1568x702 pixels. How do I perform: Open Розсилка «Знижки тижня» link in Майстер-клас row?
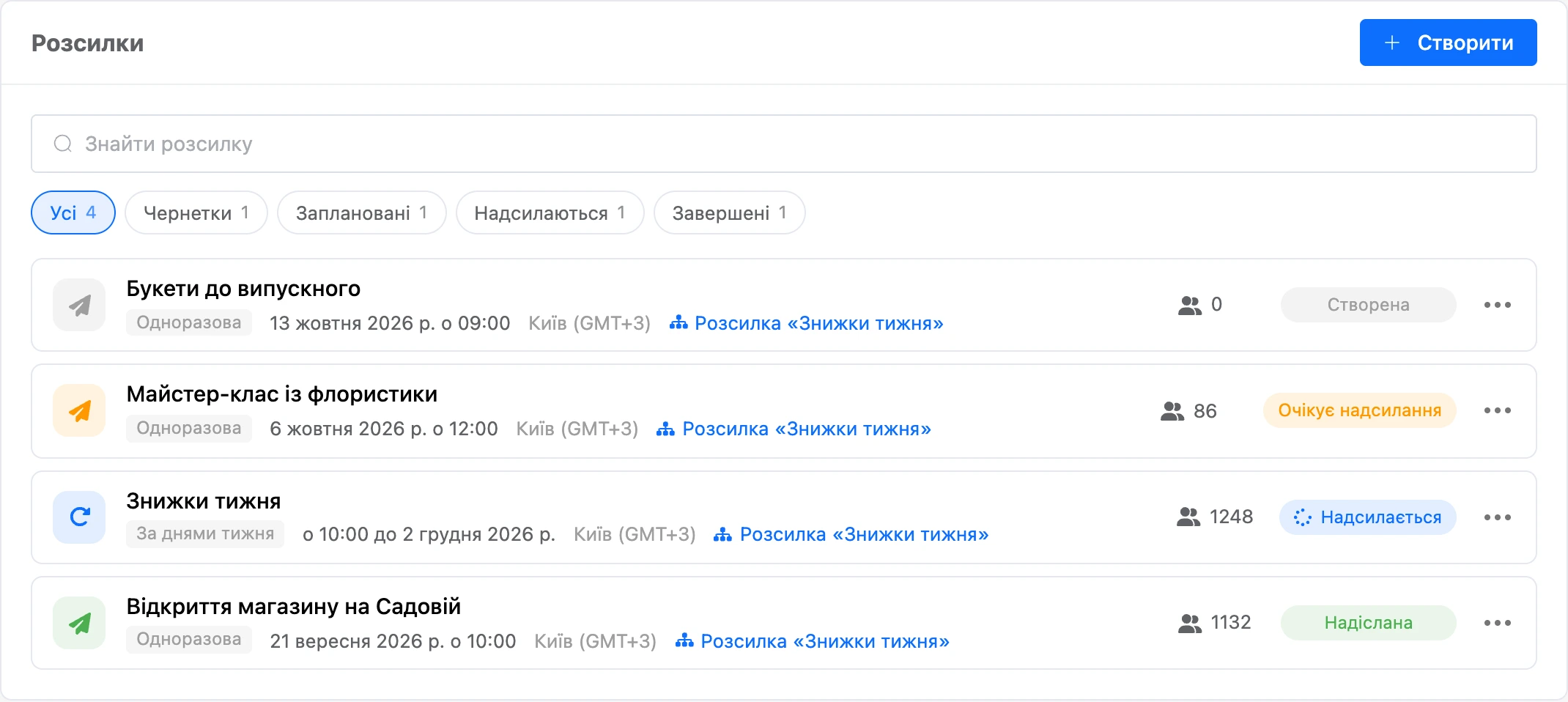point(807,429)
